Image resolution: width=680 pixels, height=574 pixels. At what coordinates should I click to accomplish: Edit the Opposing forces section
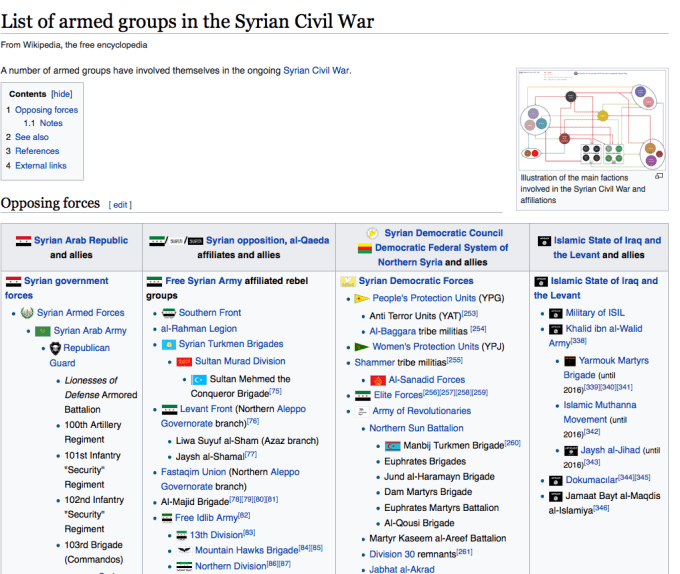coord(120,205)
